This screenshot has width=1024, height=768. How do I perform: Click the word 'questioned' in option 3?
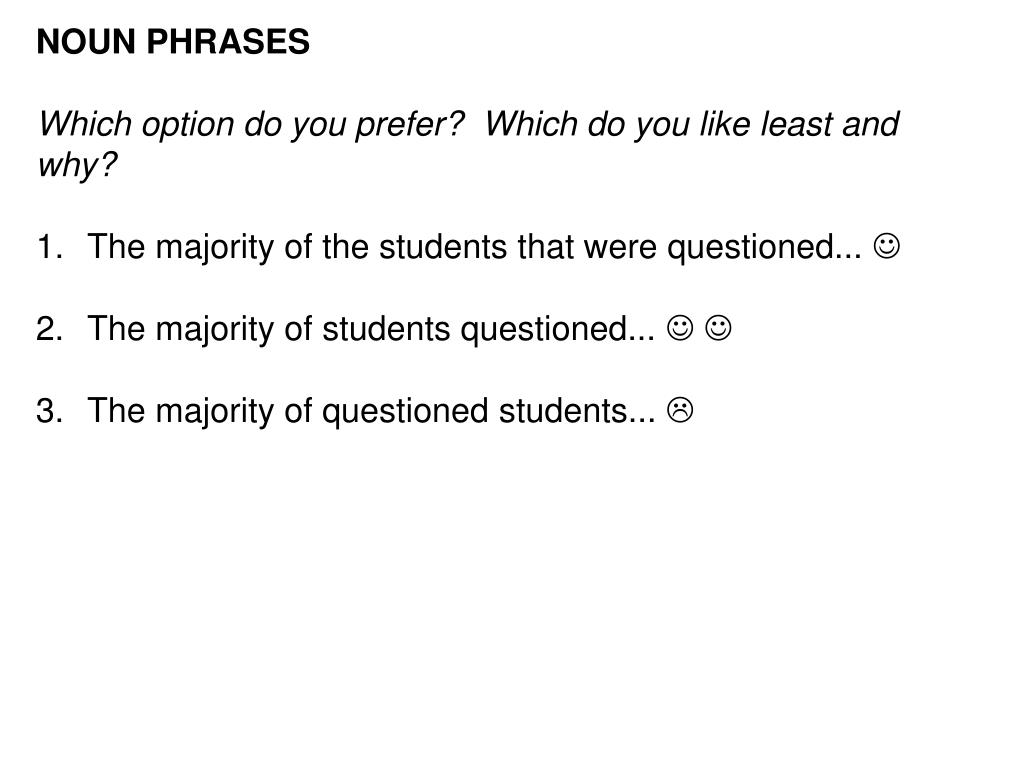click(x=405, y=412)
